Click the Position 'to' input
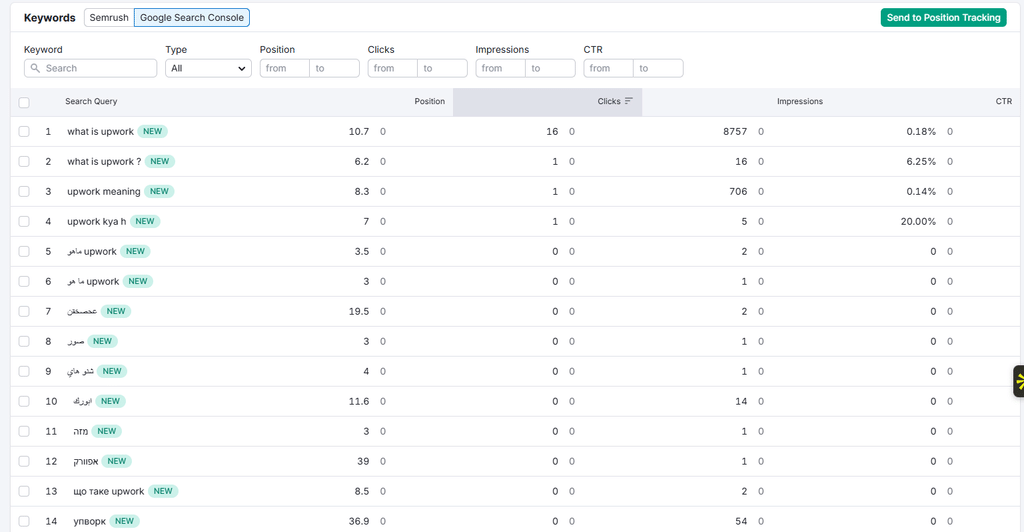The width and height of the screenshot is (1024, 532). pos(334,68)
